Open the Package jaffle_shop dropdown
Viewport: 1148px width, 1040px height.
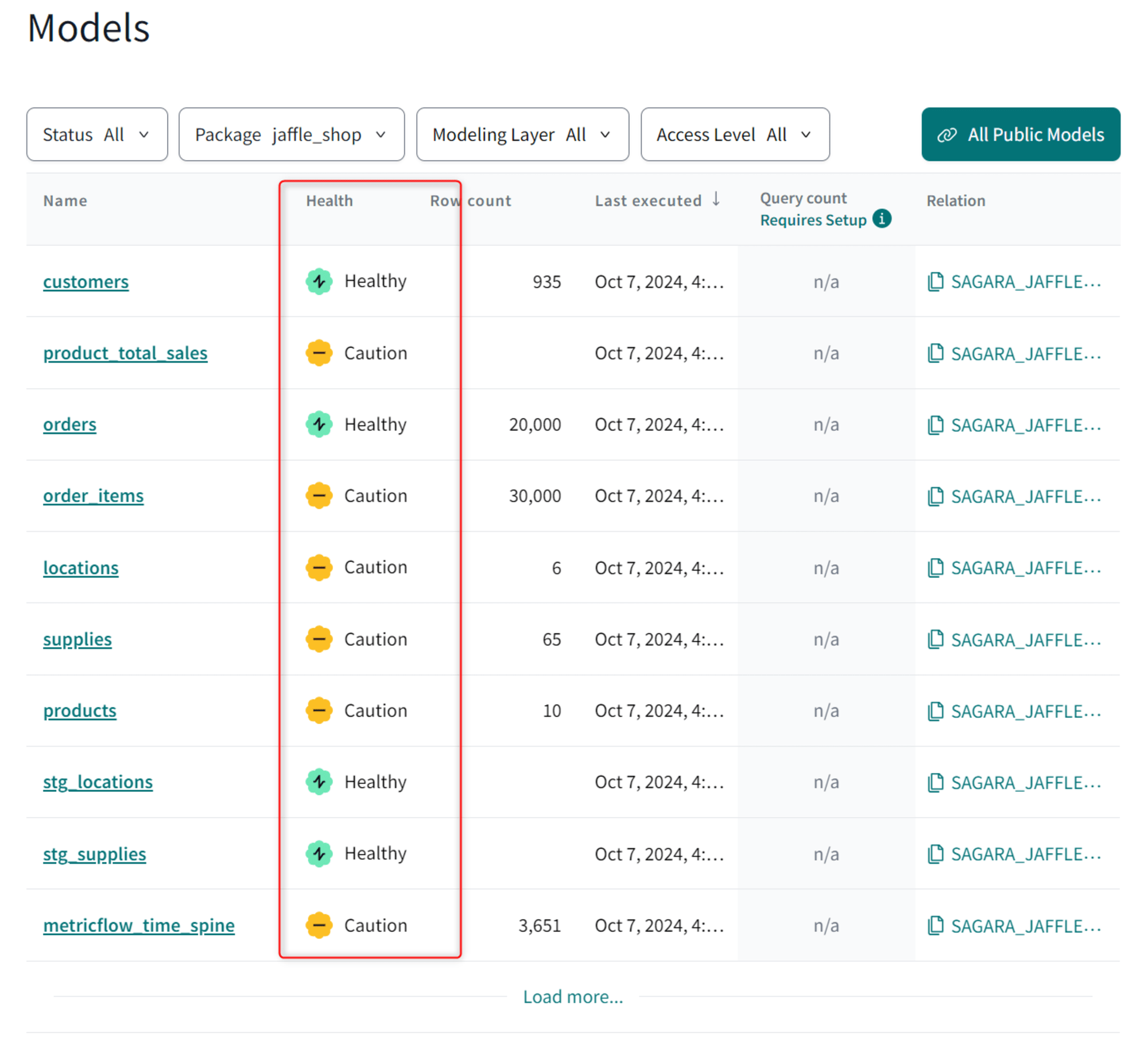292,134
